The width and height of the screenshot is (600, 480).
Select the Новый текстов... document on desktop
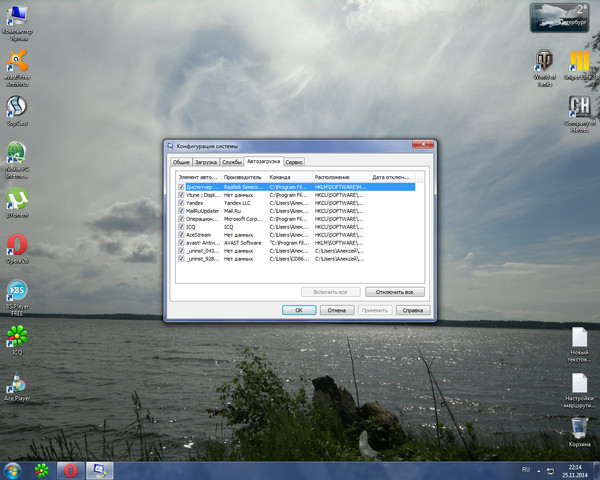point(579,344)
